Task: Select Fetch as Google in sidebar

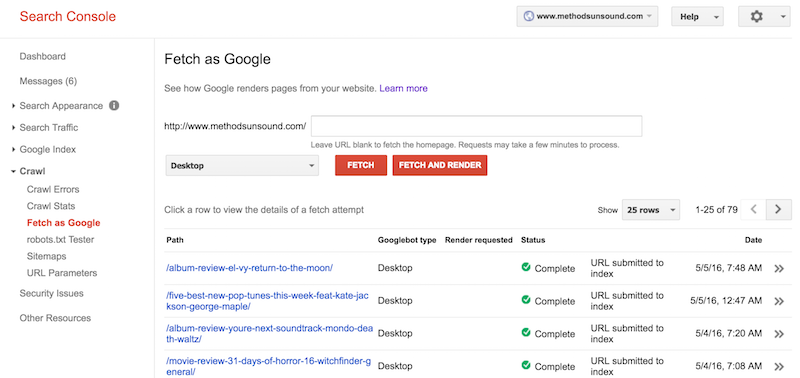Action: coord(63,223)
